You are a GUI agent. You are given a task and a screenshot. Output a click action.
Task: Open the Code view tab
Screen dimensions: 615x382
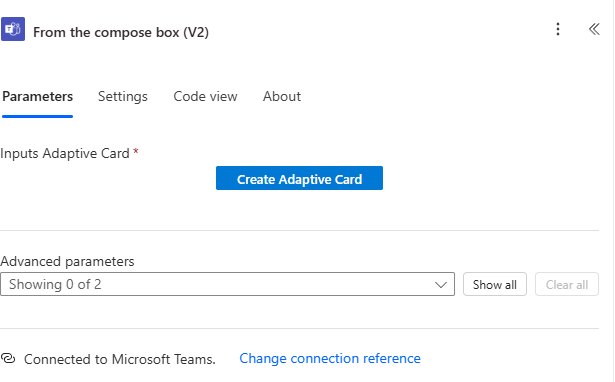(x=206, y=96)
